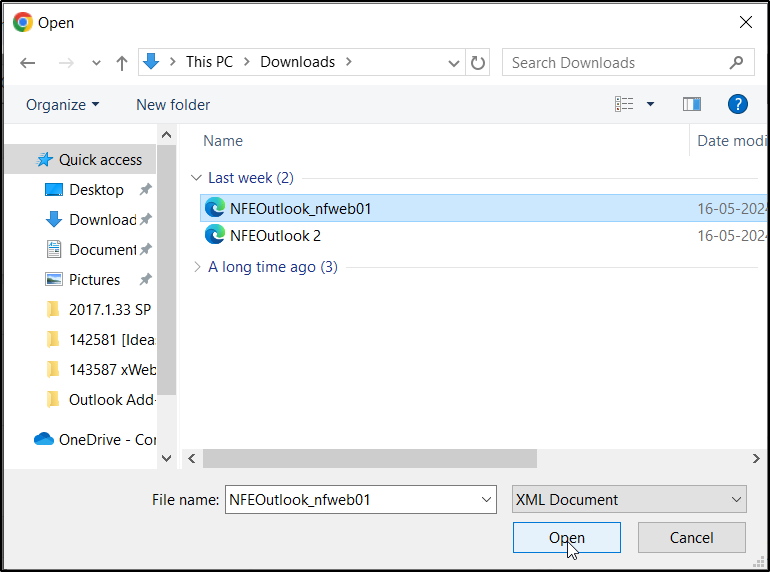
Task: Click the Edge icon beside NFEOutlook 2
Action: (x=215, y=234)
